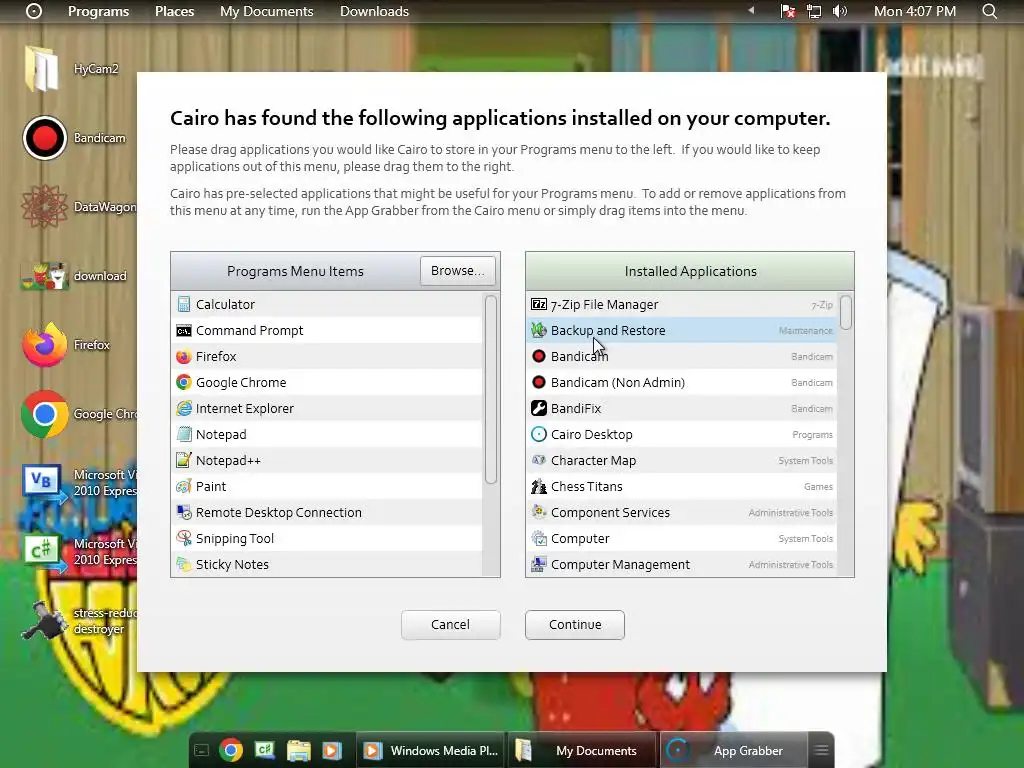Click the Cancel button
Screen dimensions: 1024x768
pos(451,624)
